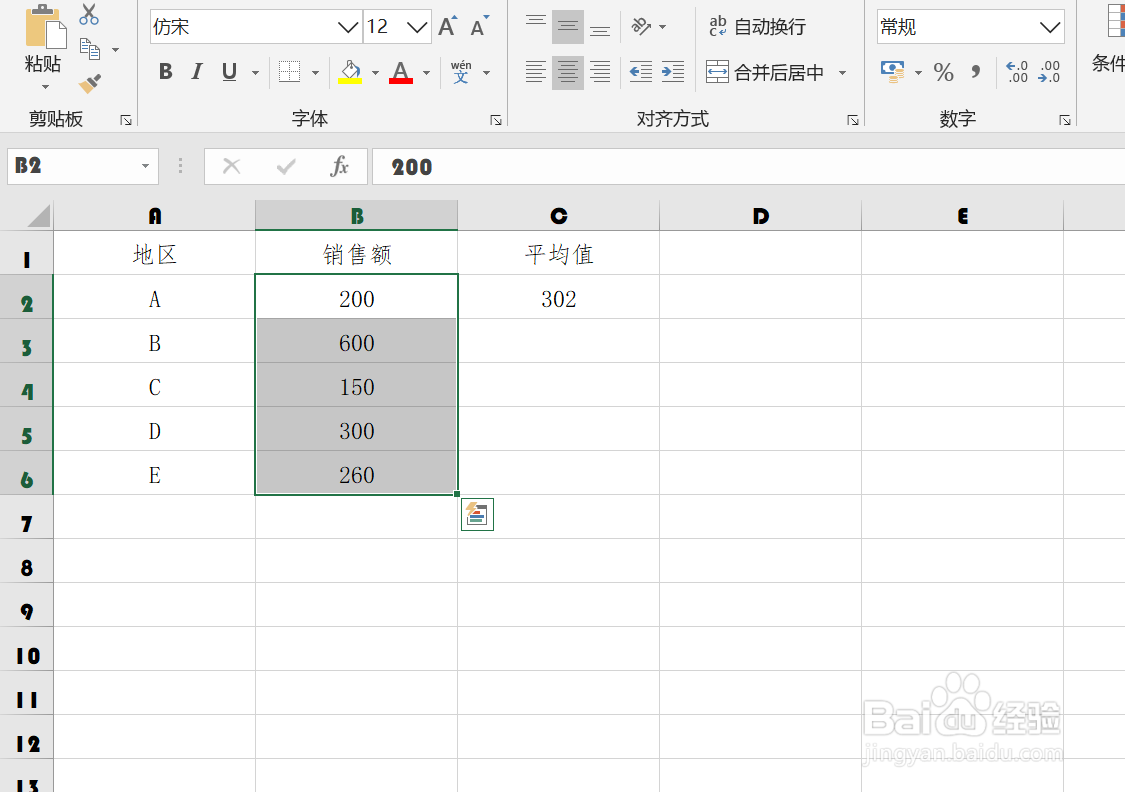Image resolution: width=1125 pixels, height=792 pixels.
Task: Open the font name combo box
Action: coord(255,27)
